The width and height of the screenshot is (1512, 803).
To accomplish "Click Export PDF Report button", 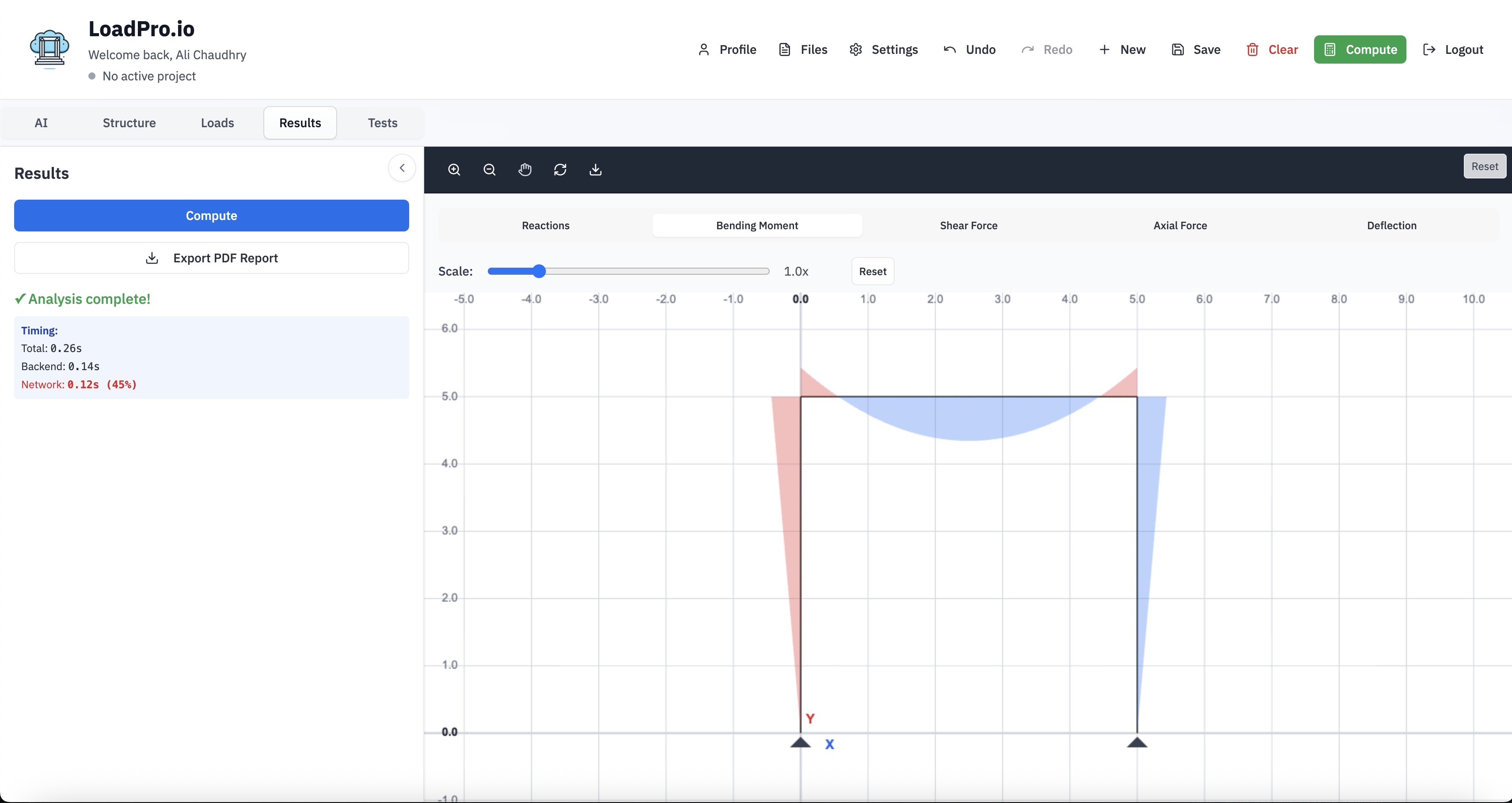I will point(211,258).
